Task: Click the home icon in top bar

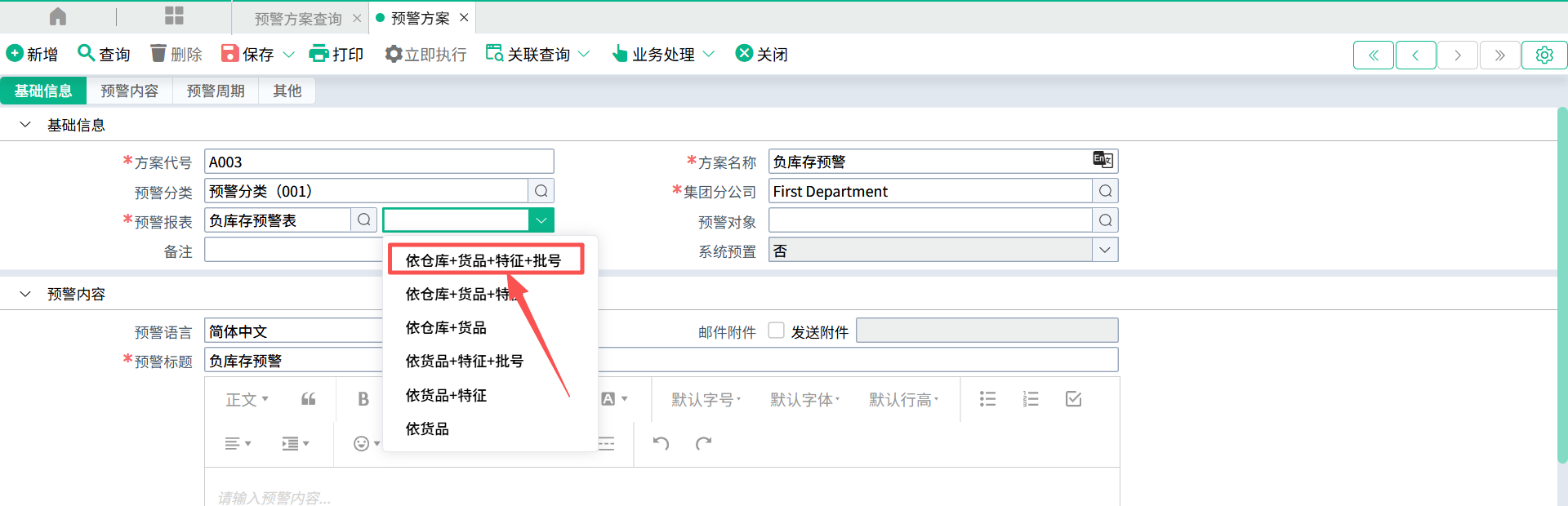Action: (58, 16)
